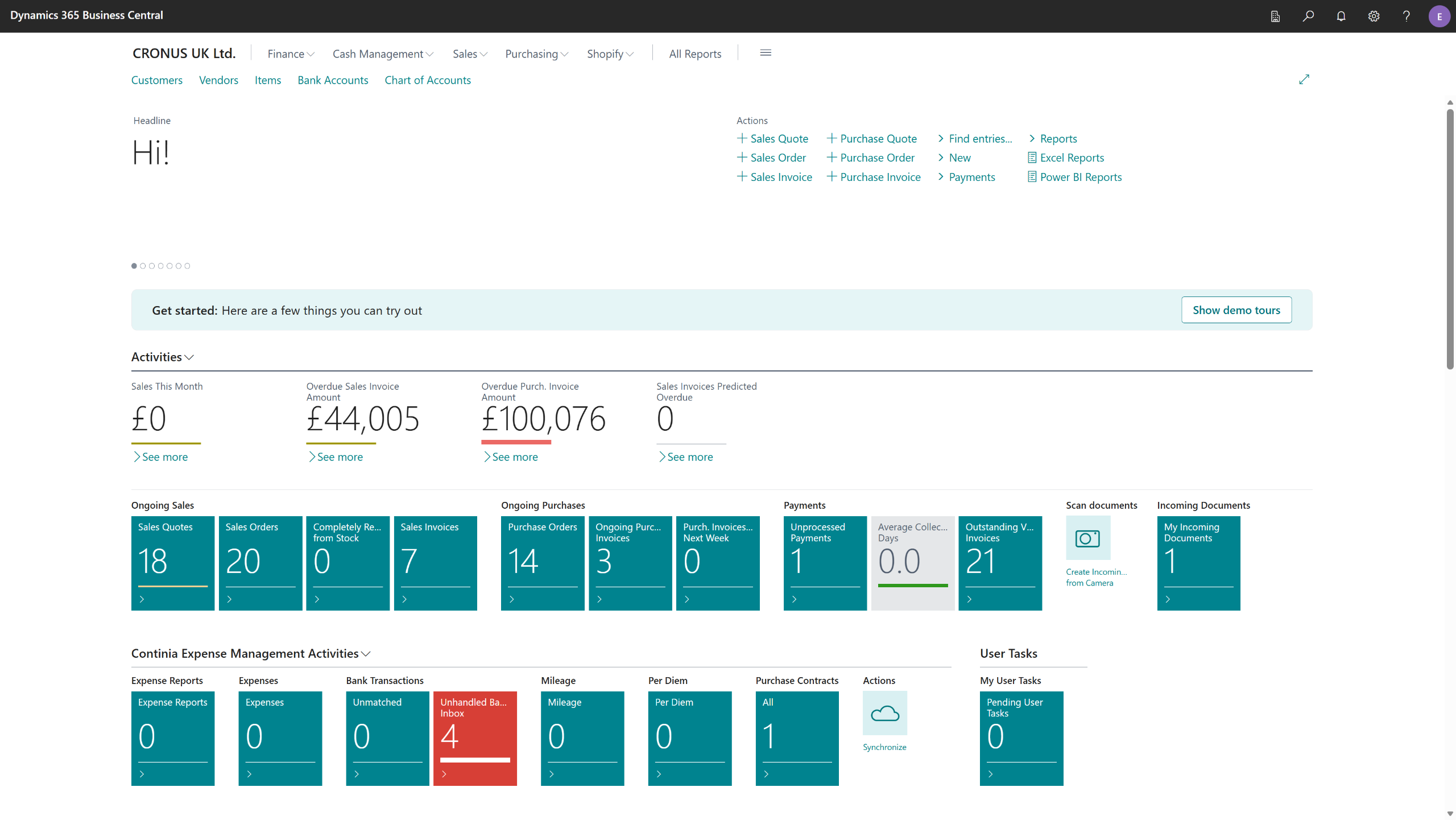This screenshot has width=1456, height=820.
Task: Click the camera icon under Scan documents
Action: click(1088, 538)
